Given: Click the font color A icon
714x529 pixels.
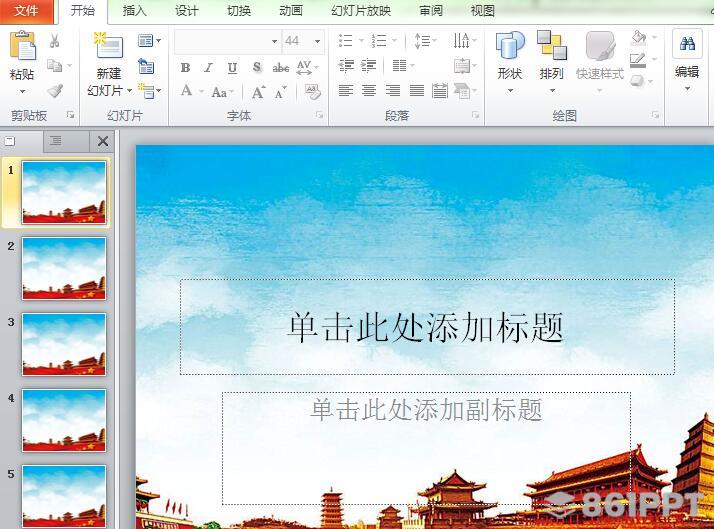Looking at the screenshot, I should 186,91.
